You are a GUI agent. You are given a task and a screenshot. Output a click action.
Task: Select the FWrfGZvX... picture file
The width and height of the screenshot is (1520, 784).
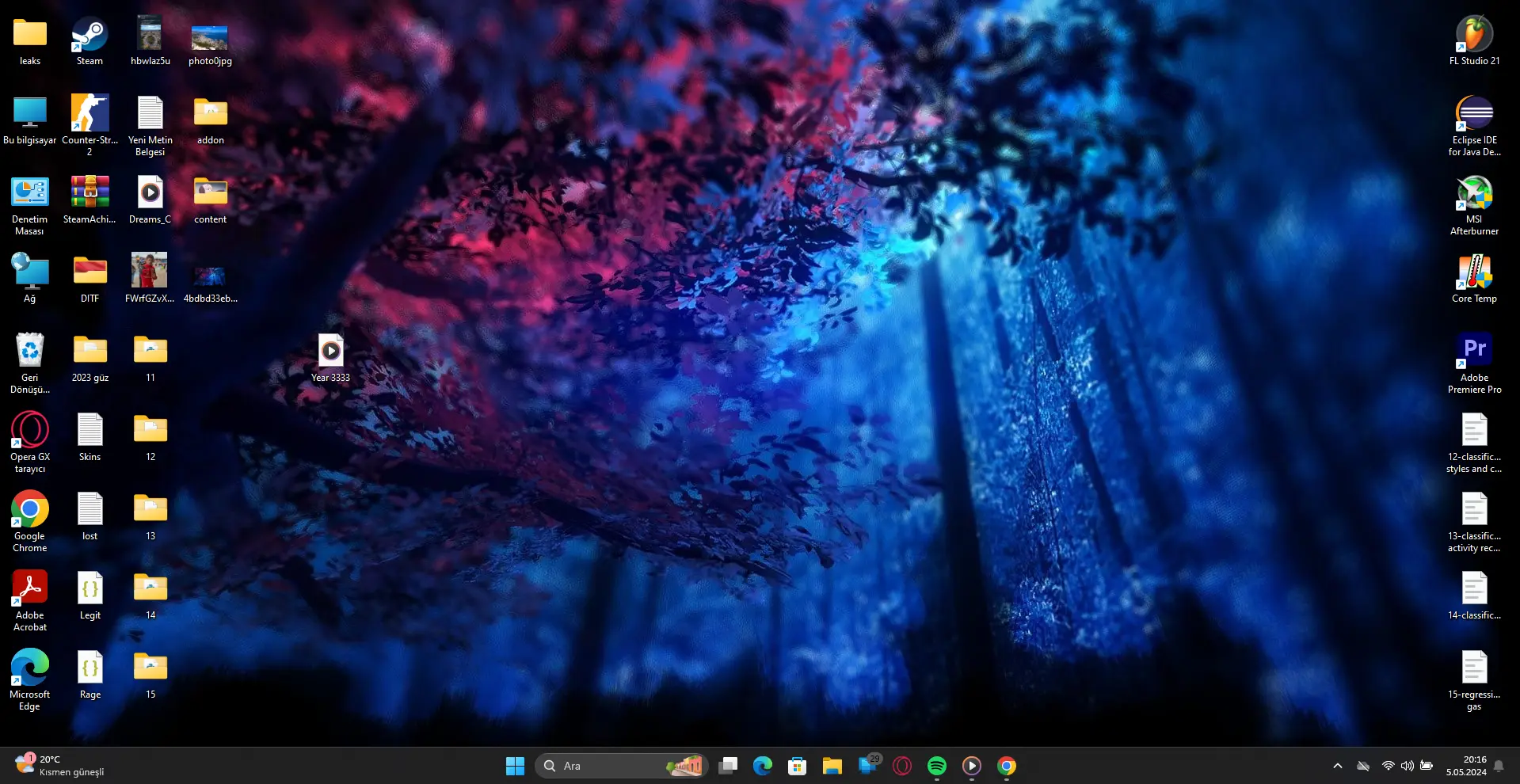(x=150, y=279)
